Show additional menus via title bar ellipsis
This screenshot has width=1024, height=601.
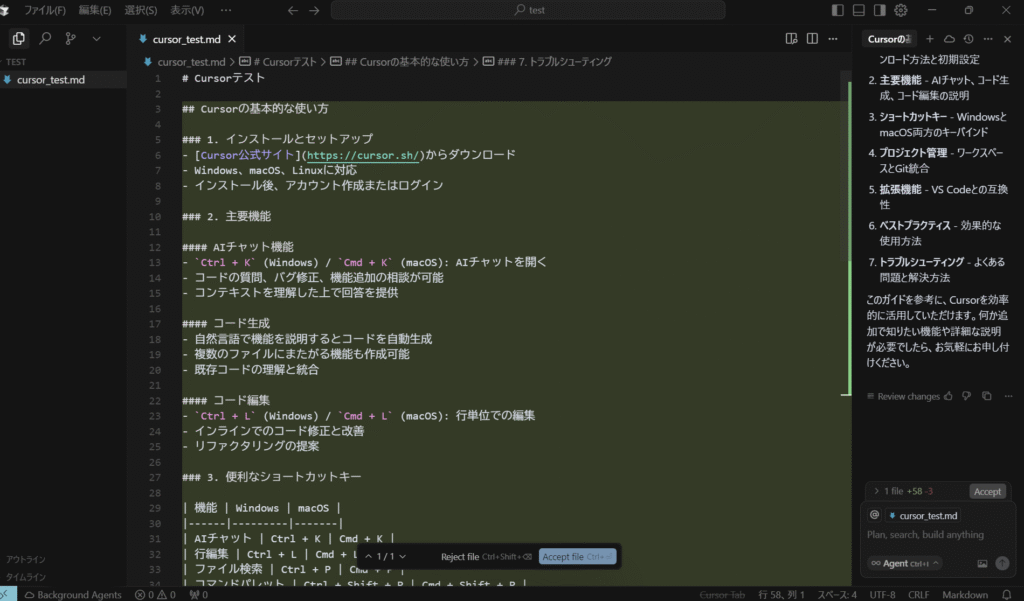[226, 10]
